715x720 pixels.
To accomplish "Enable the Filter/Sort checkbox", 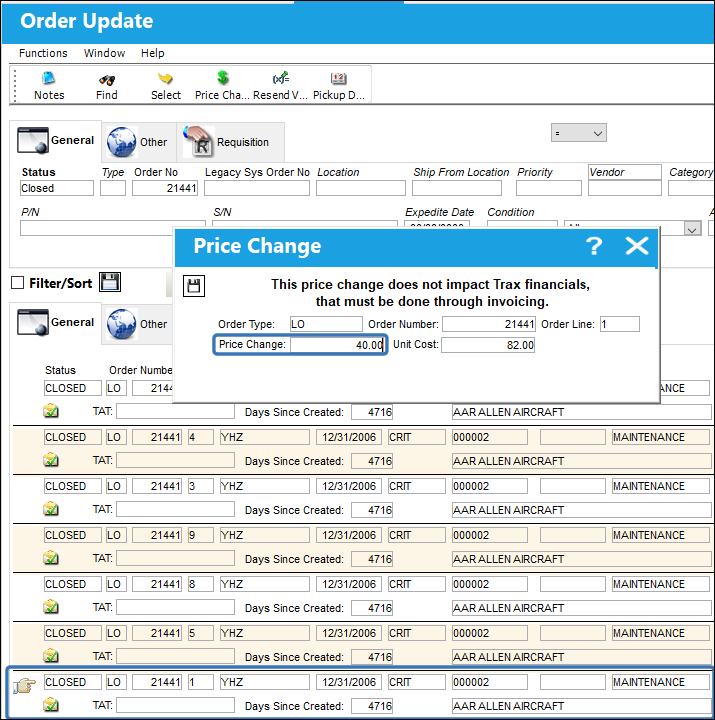I will tap(17, 283).
